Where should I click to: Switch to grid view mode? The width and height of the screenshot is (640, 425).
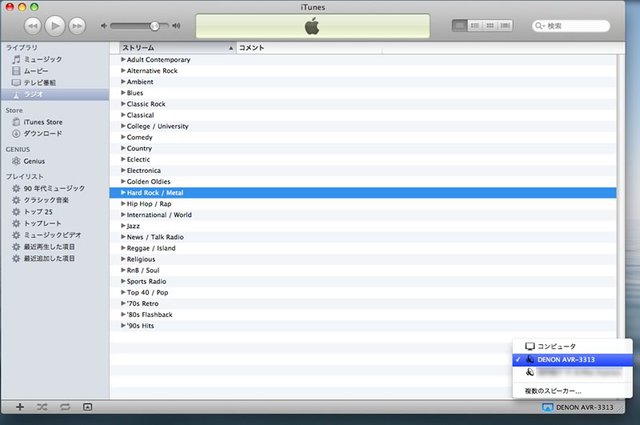(490, 26)
